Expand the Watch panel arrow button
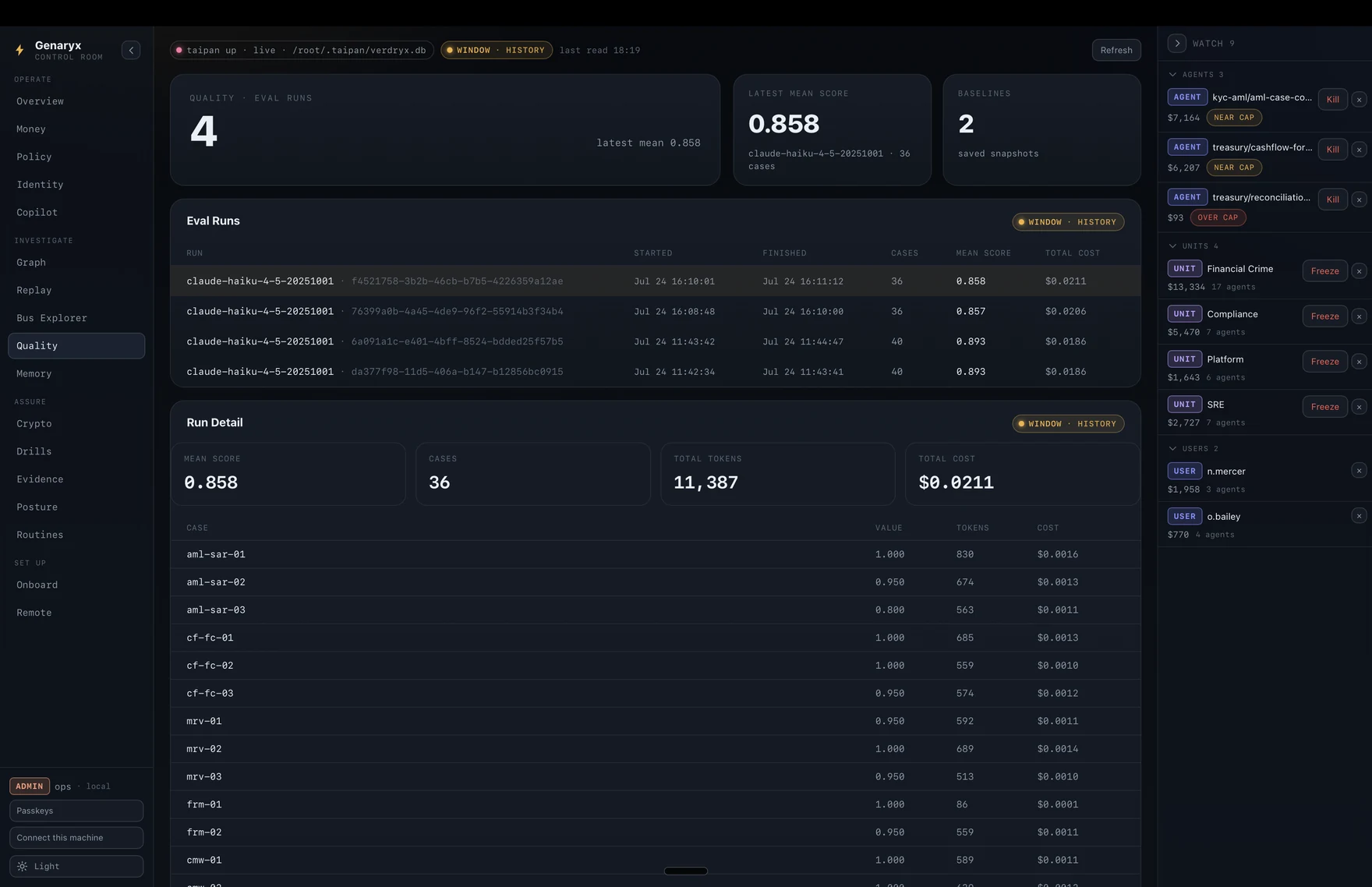 (1177, 44)
